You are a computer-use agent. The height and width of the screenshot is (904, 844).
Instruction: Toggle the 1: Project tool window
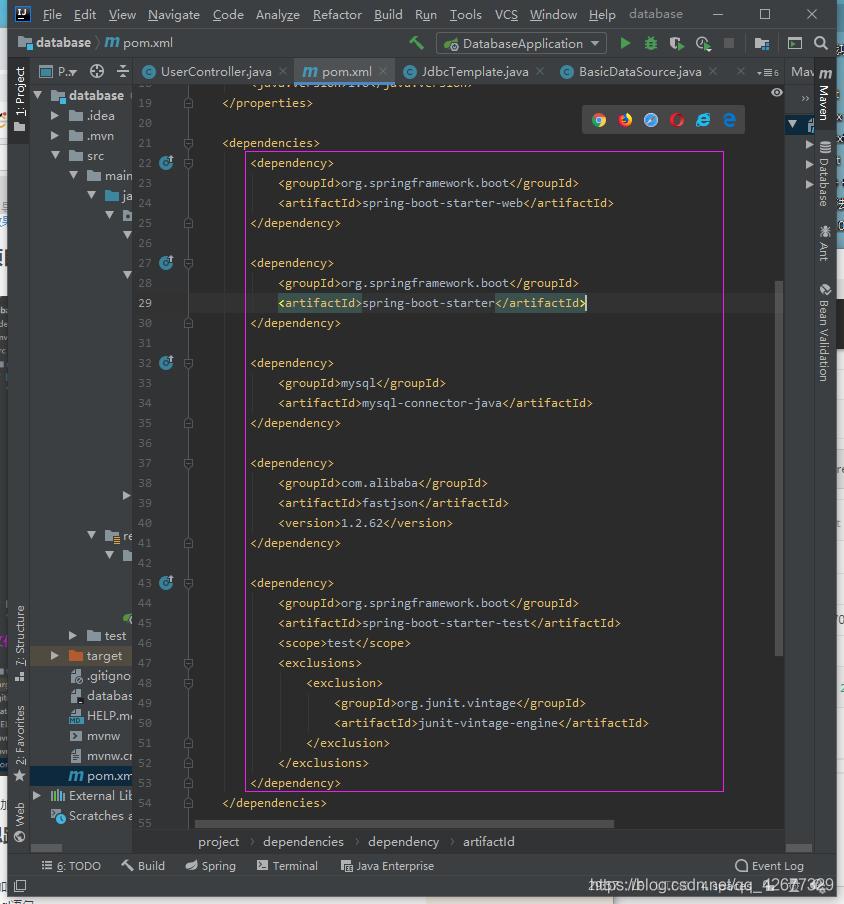(x=20, y=92)
